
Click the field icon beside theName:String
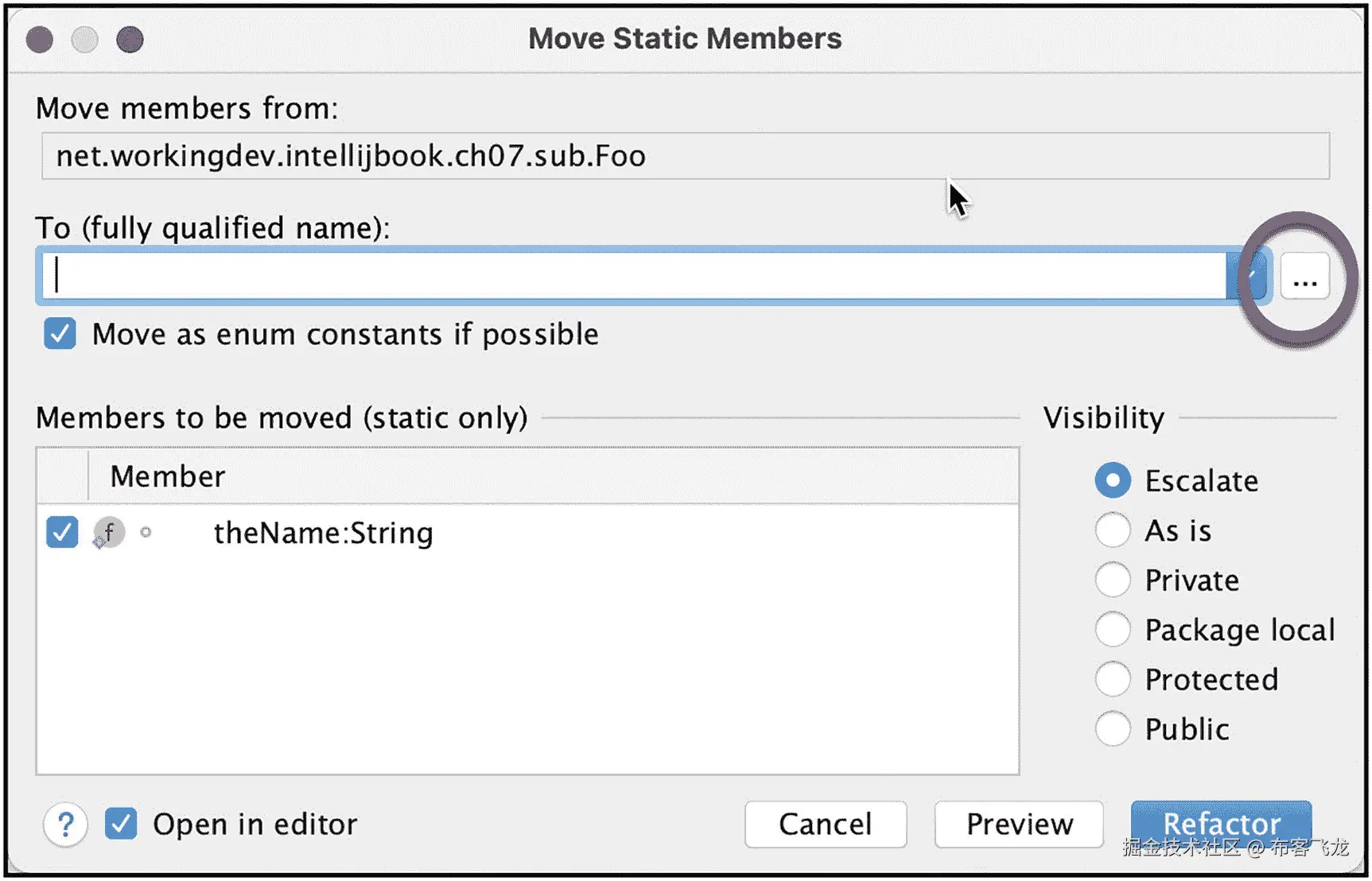109,532
